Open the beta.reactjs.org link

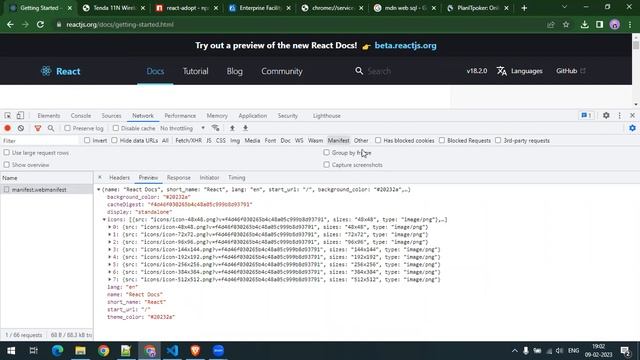click(405, 46)
